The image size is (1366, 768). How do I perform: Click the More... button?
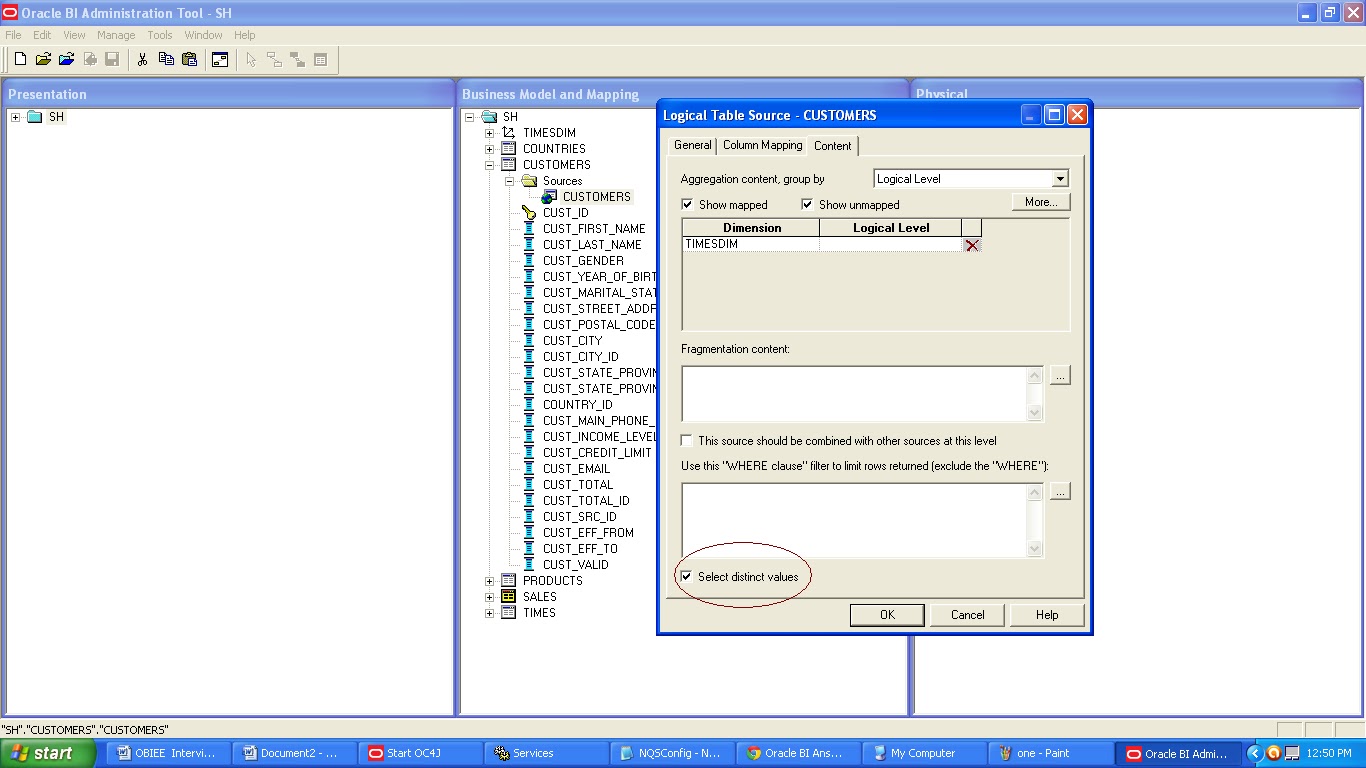coord(1041,202)
